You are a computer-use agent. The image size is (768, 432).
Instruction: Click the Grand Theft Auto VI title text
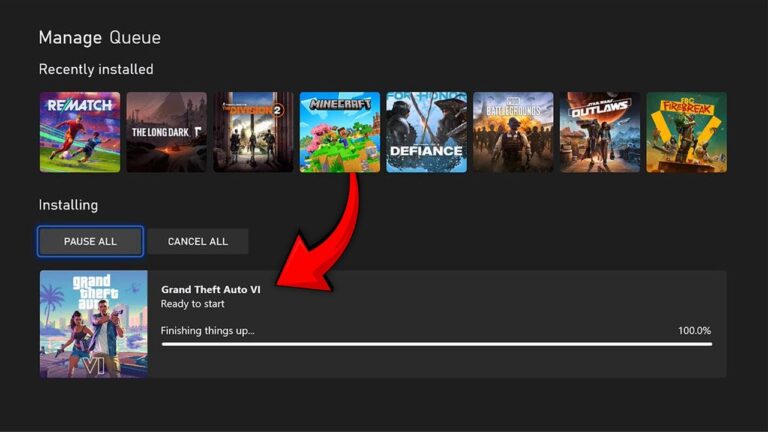tap(211, 289)
